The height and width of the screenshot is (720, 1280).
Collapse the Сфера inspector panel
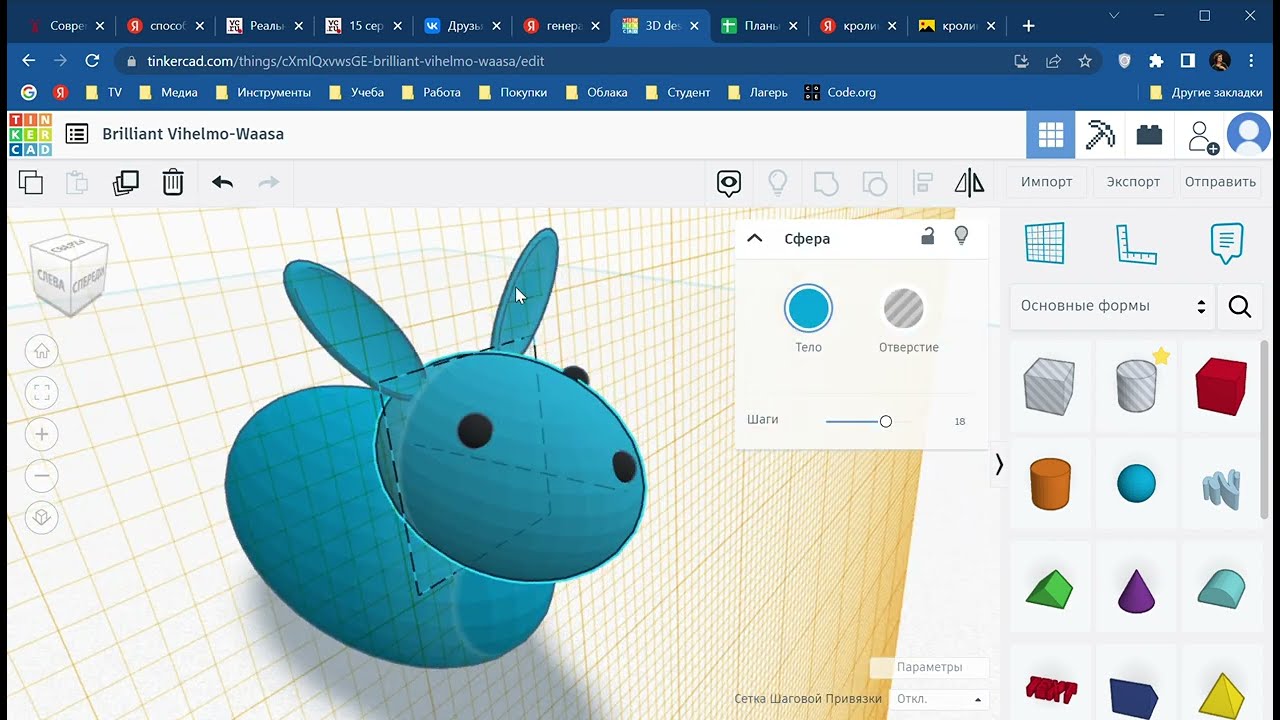coord(755,238)
